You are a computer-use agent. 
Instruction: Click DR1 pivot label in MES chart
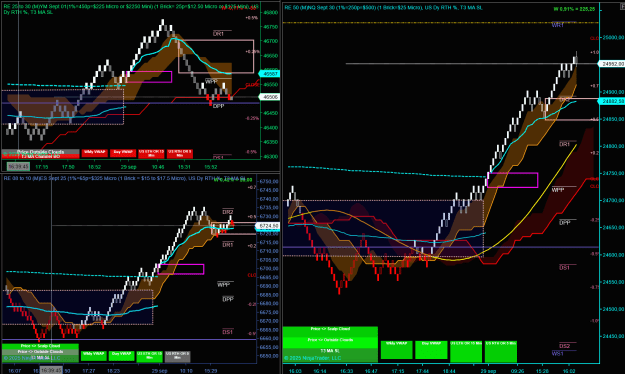coord(228,245)
